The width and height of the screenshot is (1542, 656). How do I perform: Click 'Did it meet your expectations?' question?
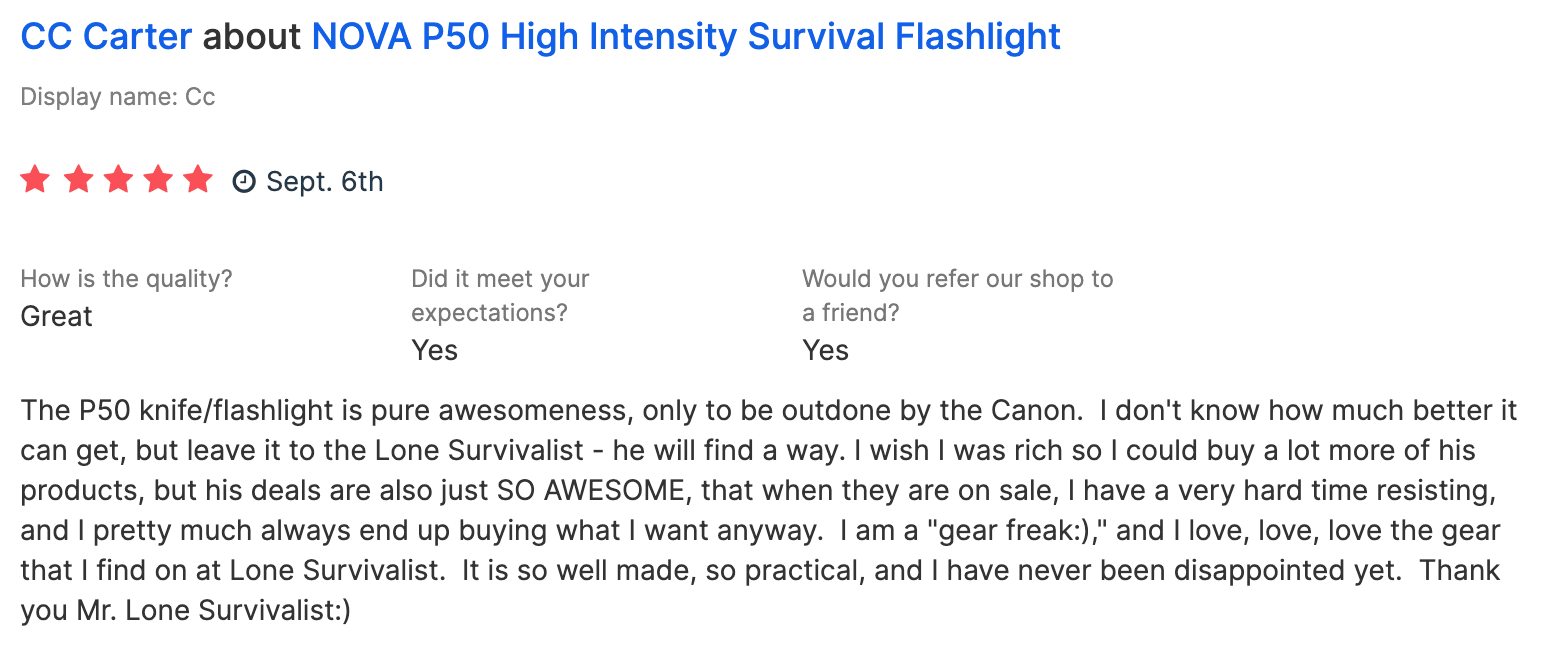500,295
